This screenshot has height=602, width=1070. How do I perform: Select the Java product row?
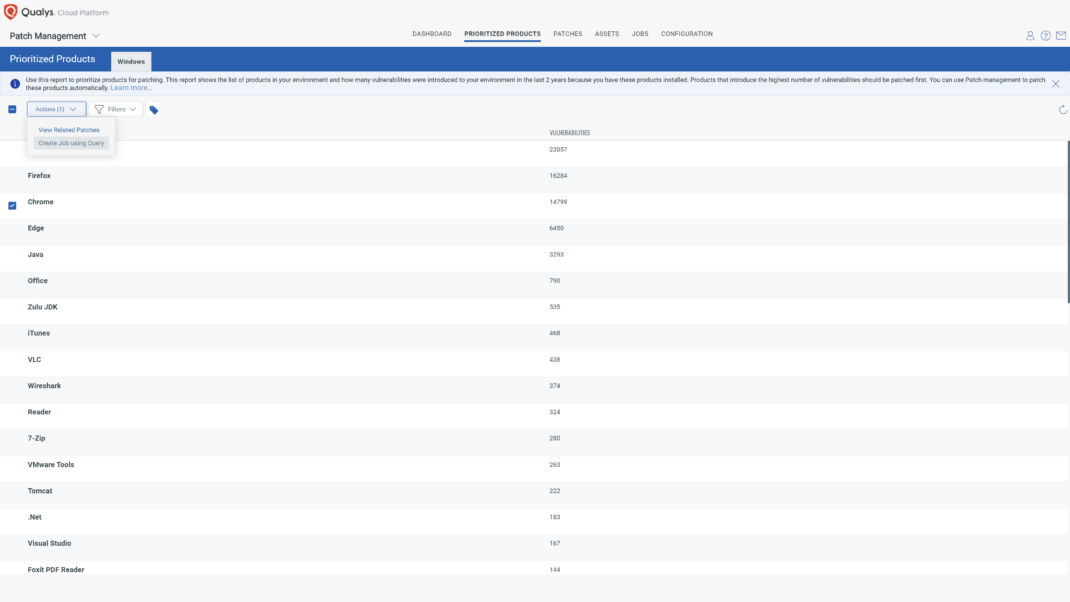coord(534,259)
